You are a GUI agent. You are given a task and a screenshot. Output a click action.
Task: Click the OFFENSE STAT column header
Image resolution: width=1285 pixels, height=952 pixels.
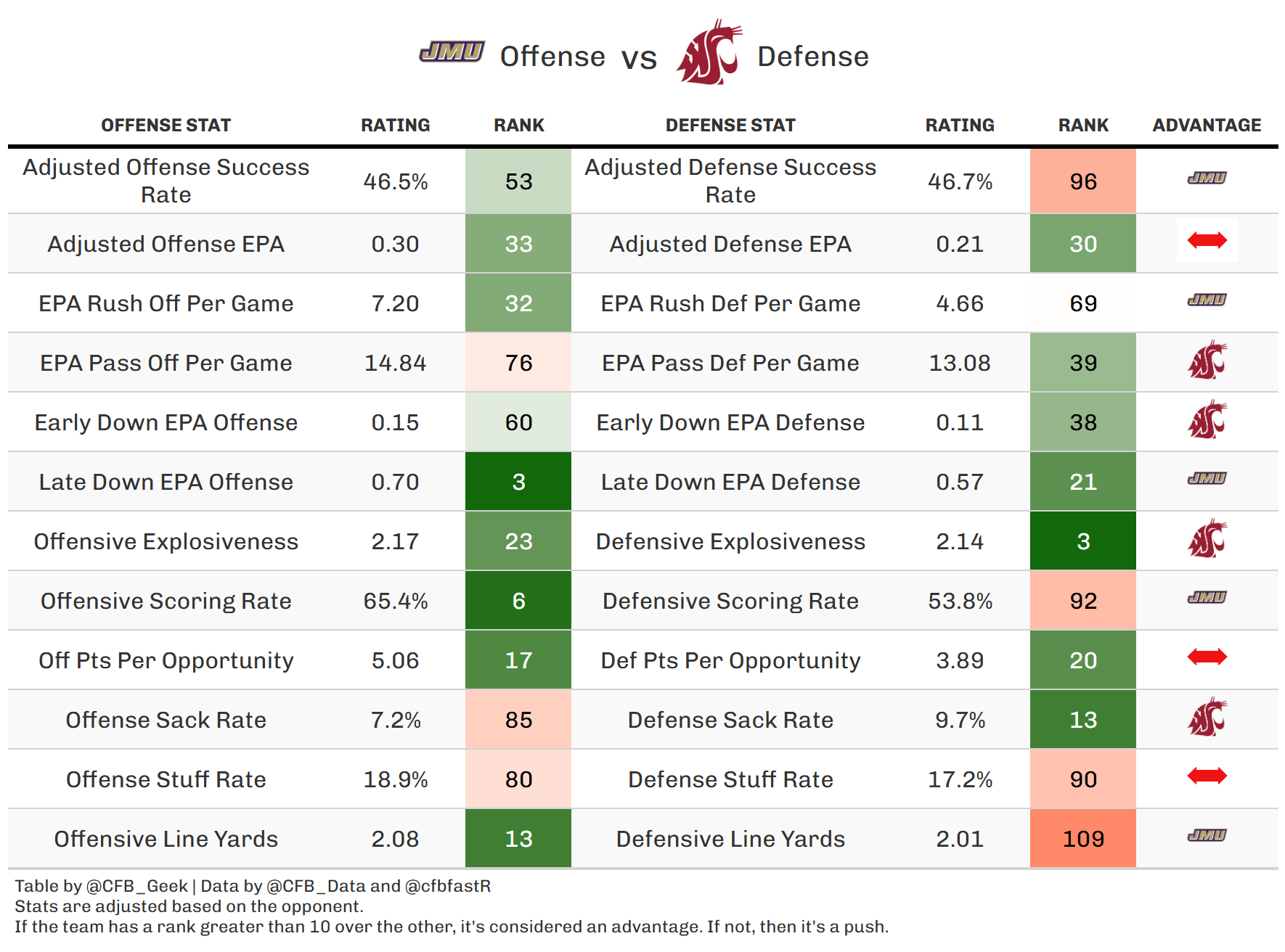(166, 126)
